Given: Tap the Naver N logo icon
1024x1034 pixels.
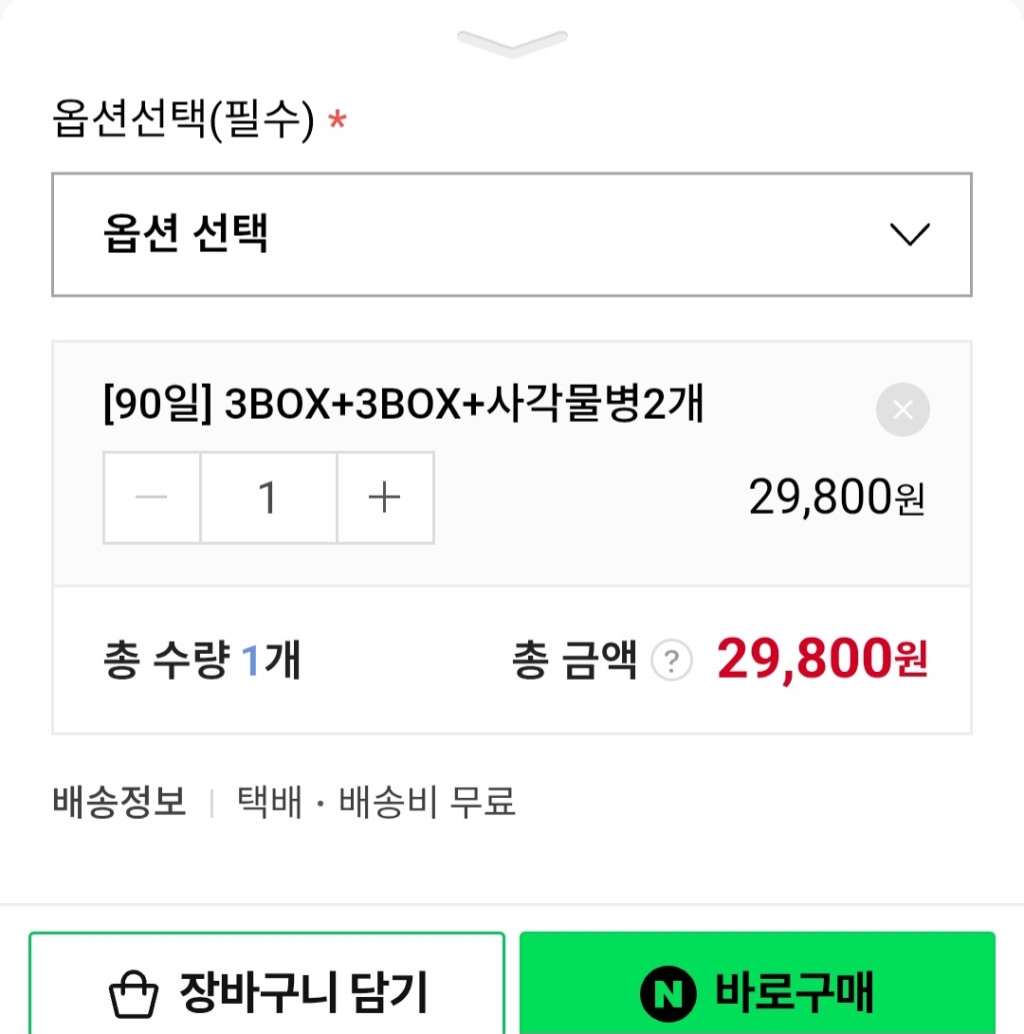Looking at the screenshot, I should (668, 994).
